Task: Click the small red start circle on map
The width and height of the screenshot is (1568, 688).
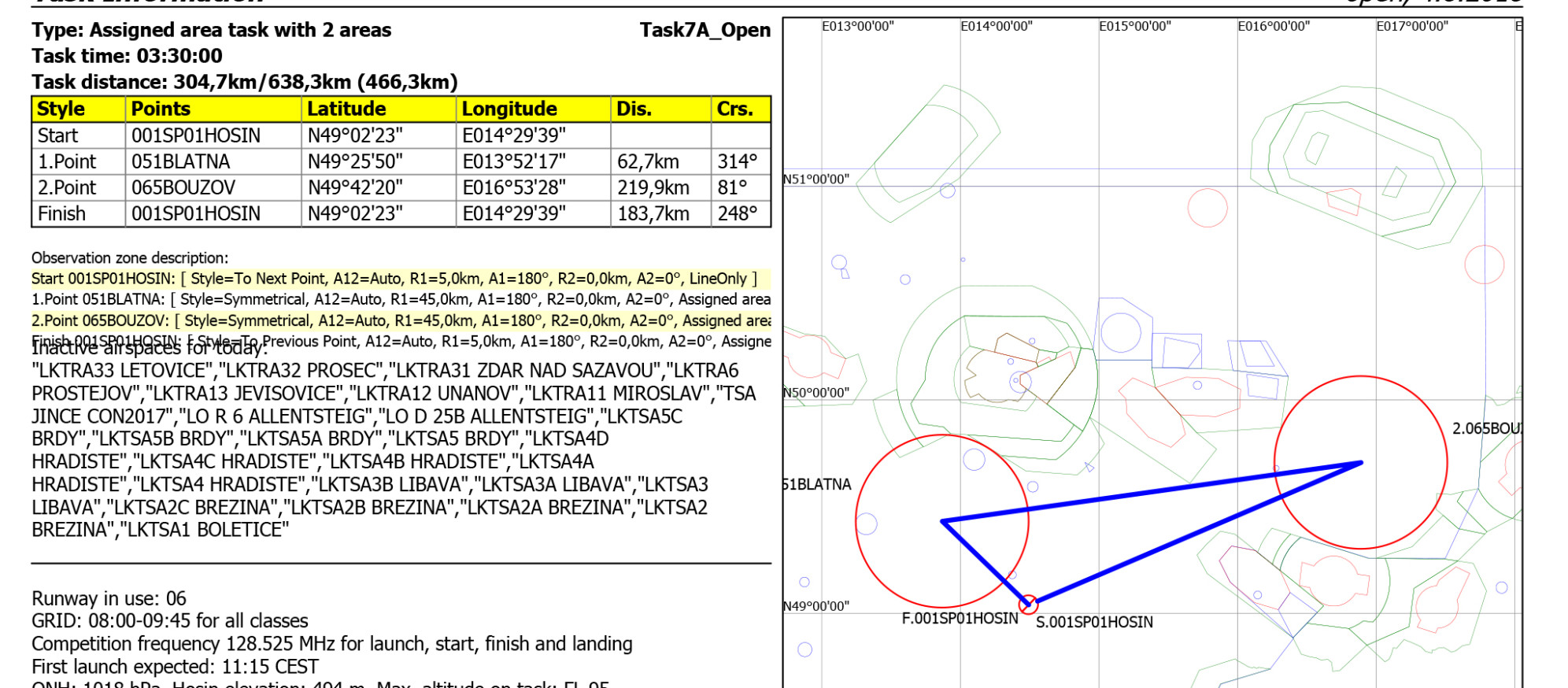Action: click(x=1028, y=605)
